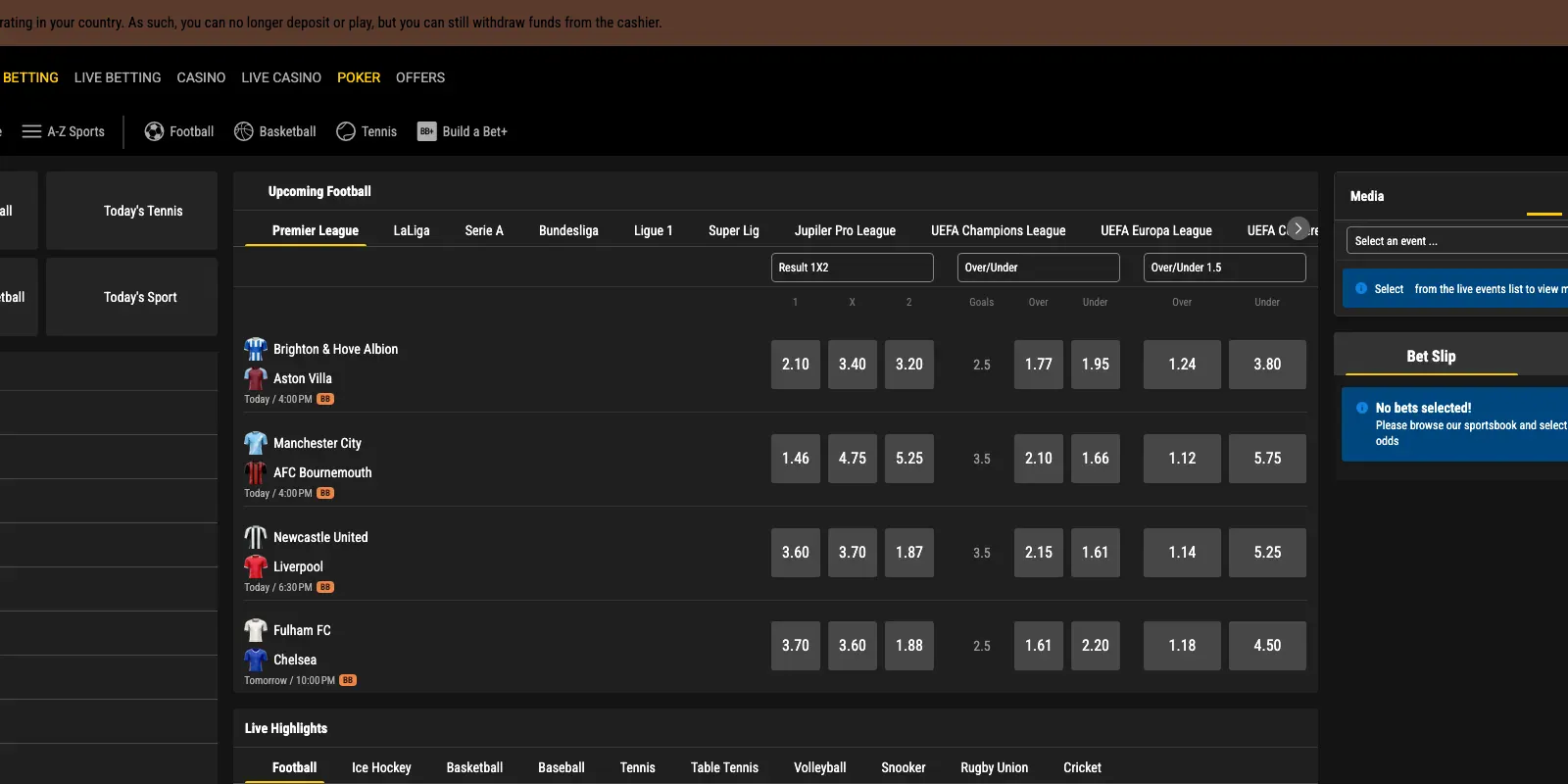Select AFC Bournemouth win odds 5.25
The height and width of the screenshot is (784, 1568).
(x=909, y=459)
